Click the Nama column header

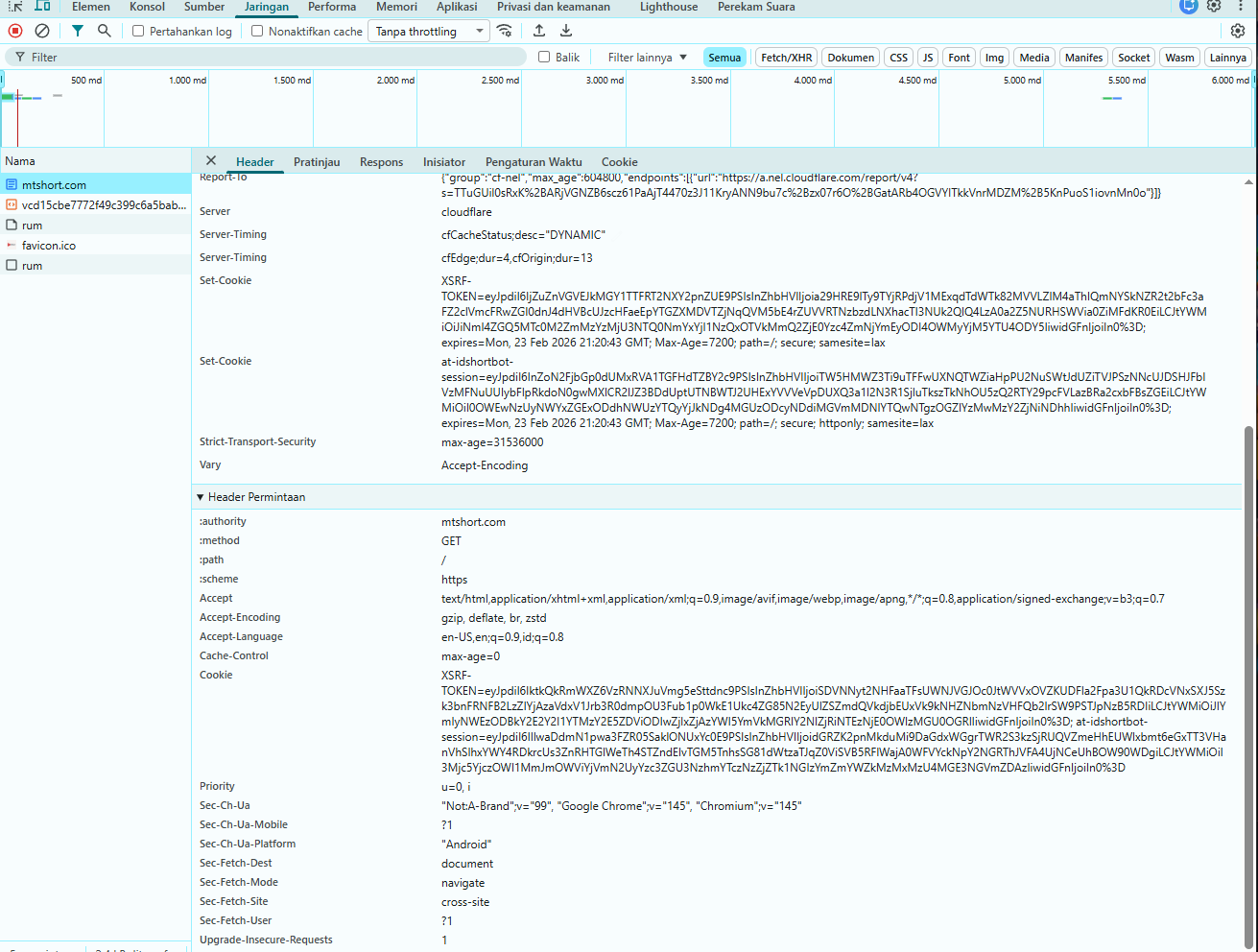click(96, 160)
